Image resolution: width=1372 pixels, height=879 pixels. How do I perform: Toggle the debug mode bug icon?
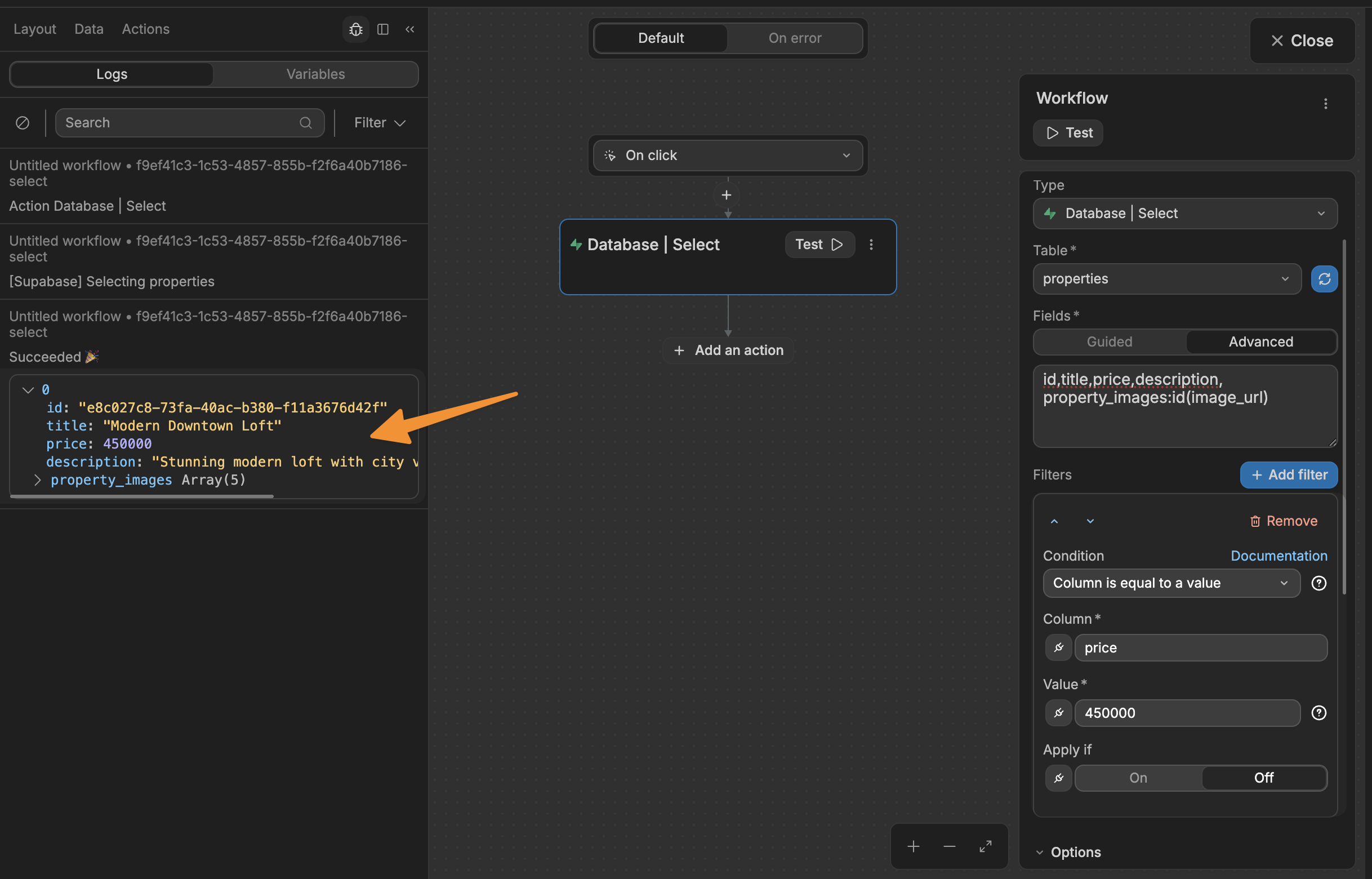[x=355, y=29]
